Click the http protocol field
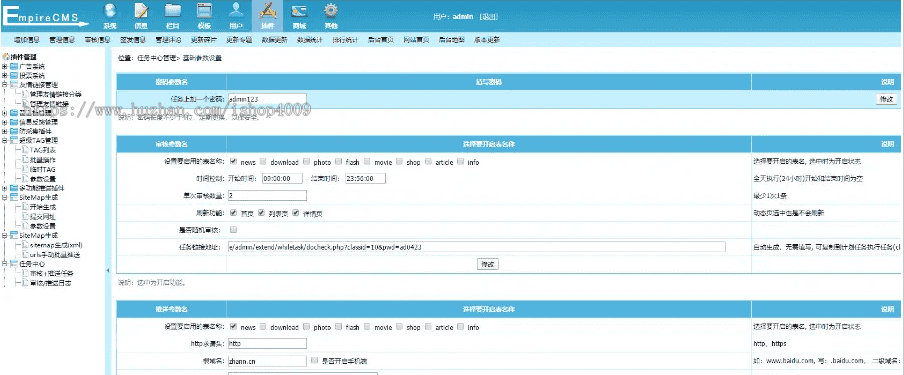 click(x=267, y=343)
